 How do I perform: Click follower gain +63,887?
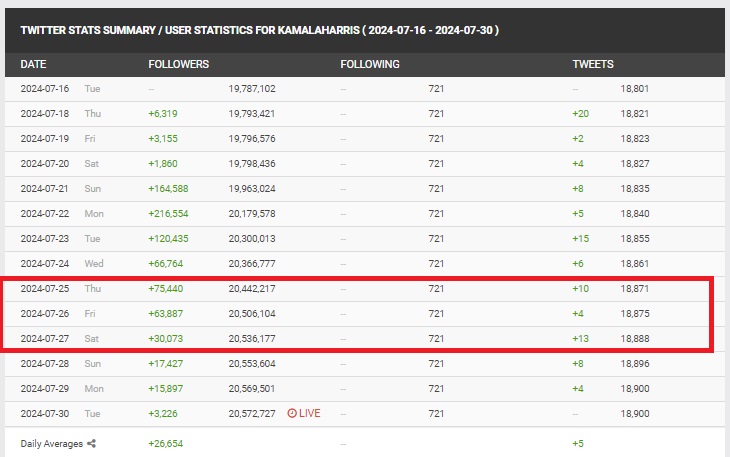click(165, 314)
